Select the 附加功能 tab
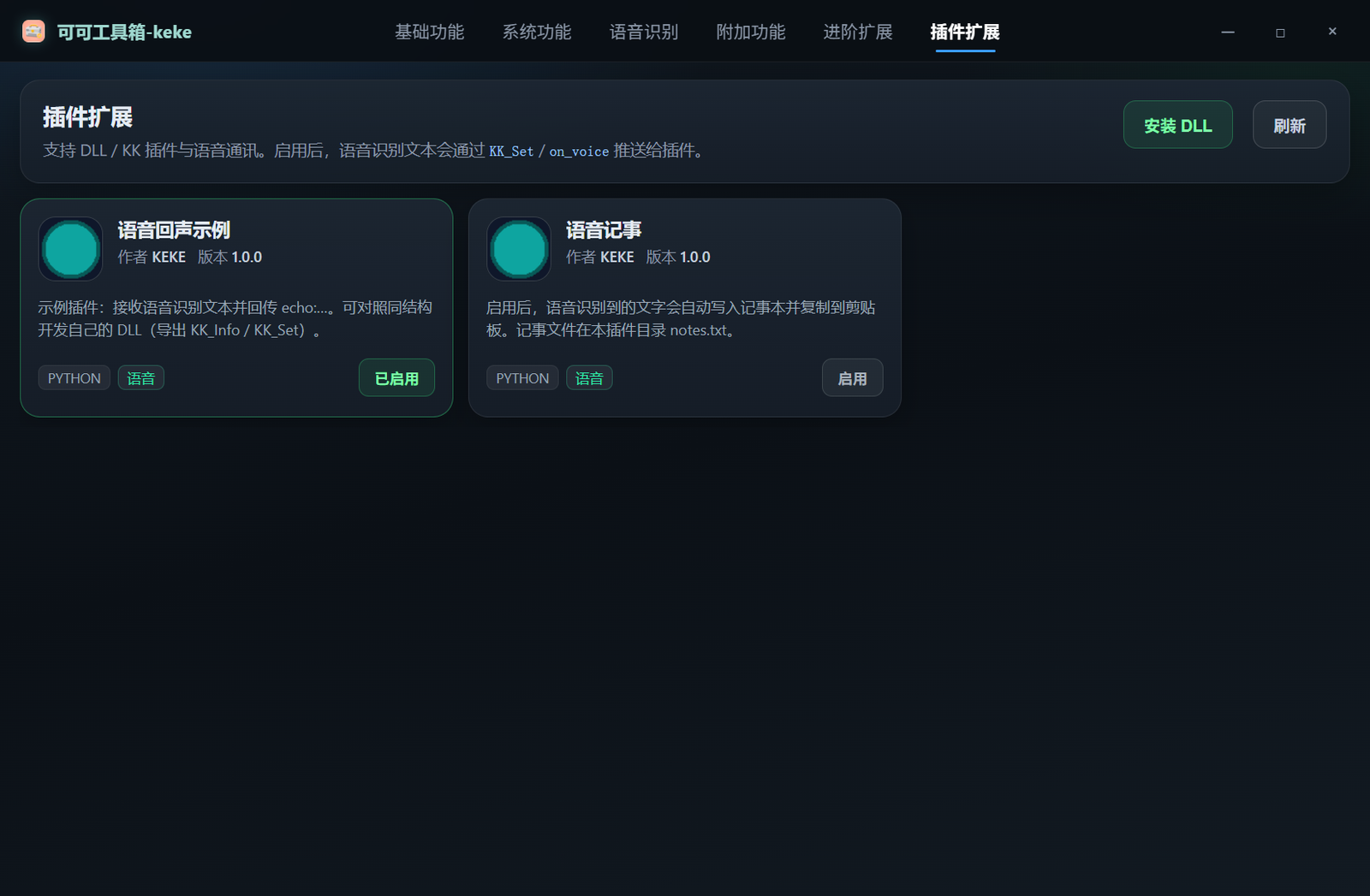The image size is (1370, 896). point(751,32)
